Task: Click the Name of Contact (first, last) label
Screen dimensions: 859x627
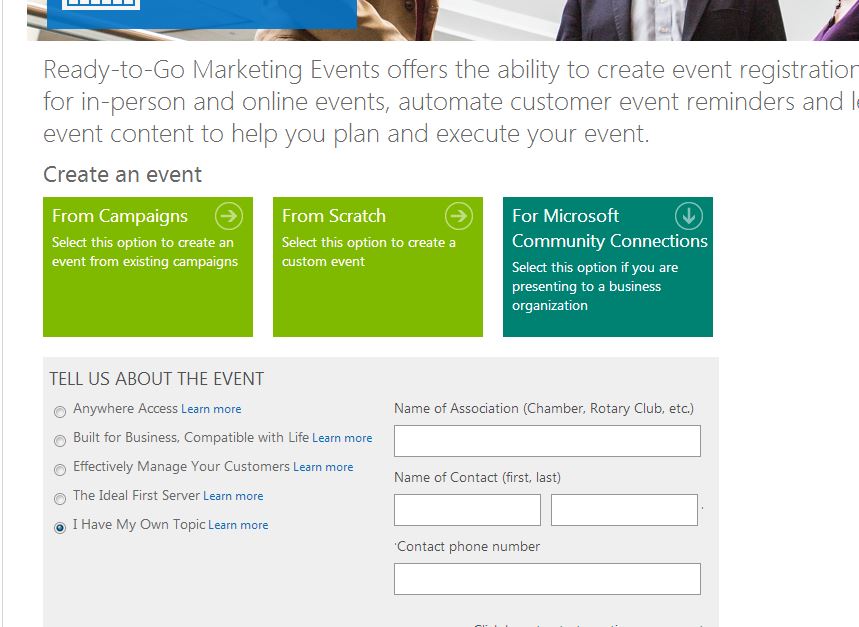Action: [x=477, y=478]
